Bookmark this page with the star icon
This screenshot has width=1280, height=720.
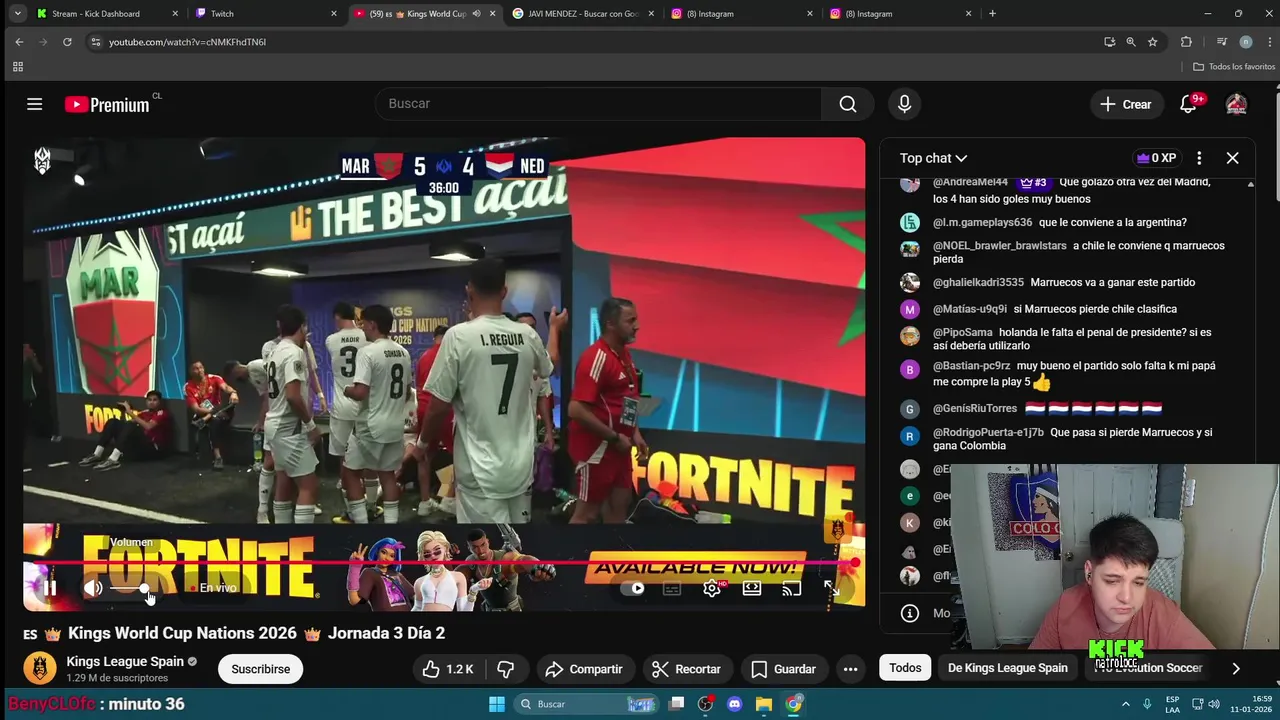(x=1153, y=42)
